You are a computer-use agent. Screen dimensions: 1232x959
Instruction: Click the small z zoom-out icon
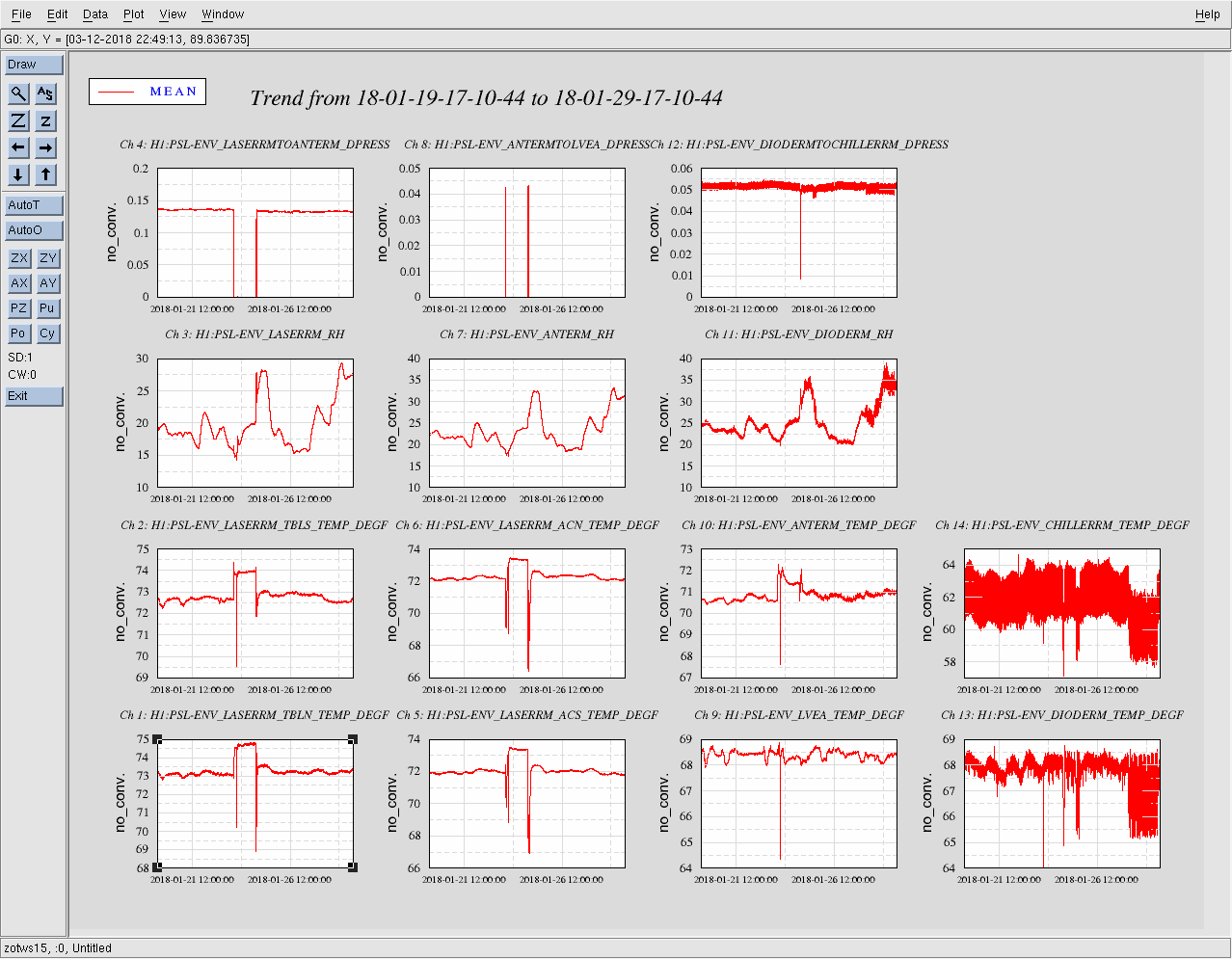click(45, 120)
